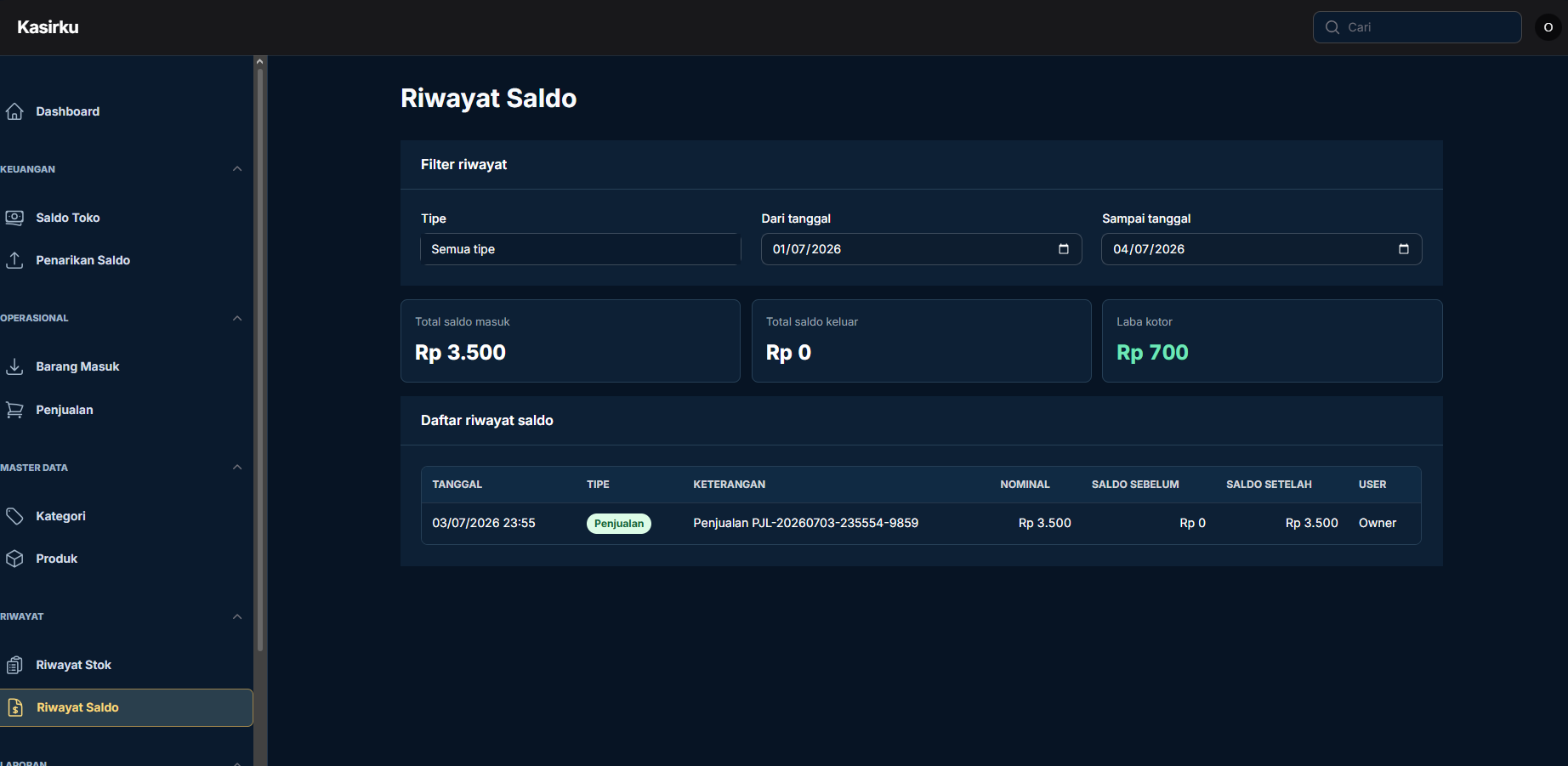
Task: Click the Kasirku logo
Action: (48, 27)
